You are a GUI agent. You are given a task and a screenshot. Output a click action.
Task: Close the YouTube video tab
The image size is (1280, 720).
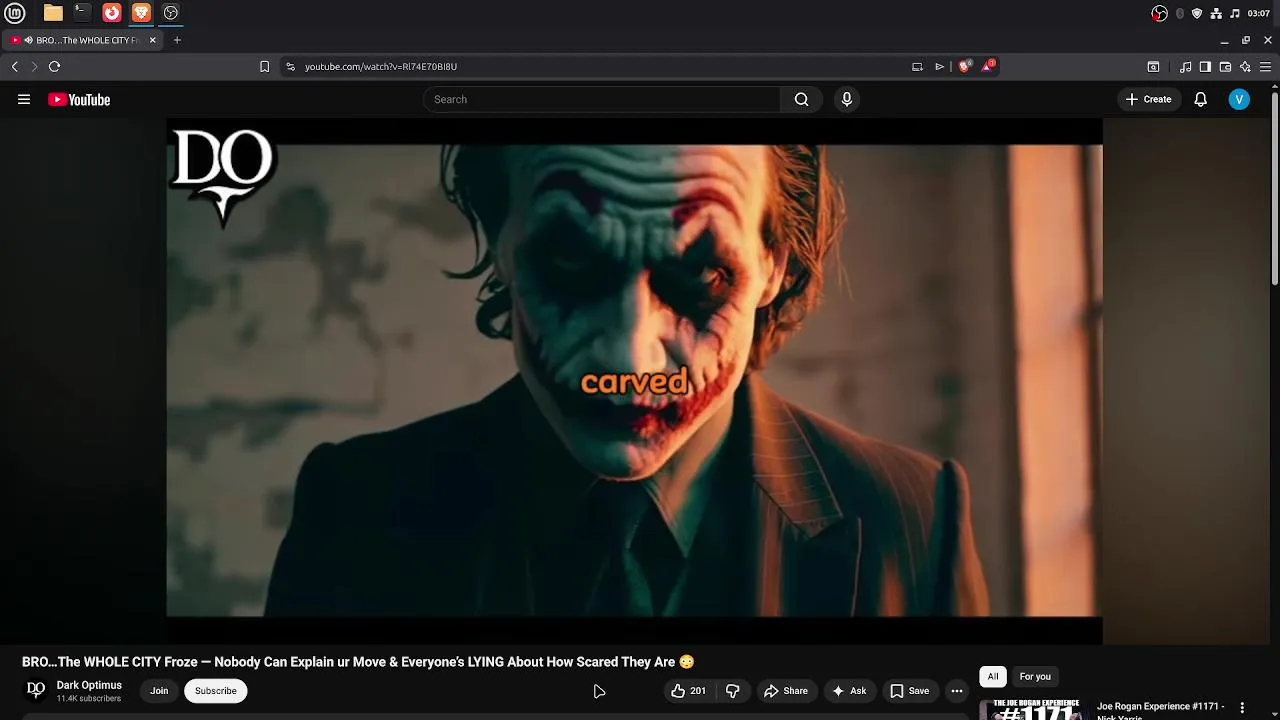point(153,40)
